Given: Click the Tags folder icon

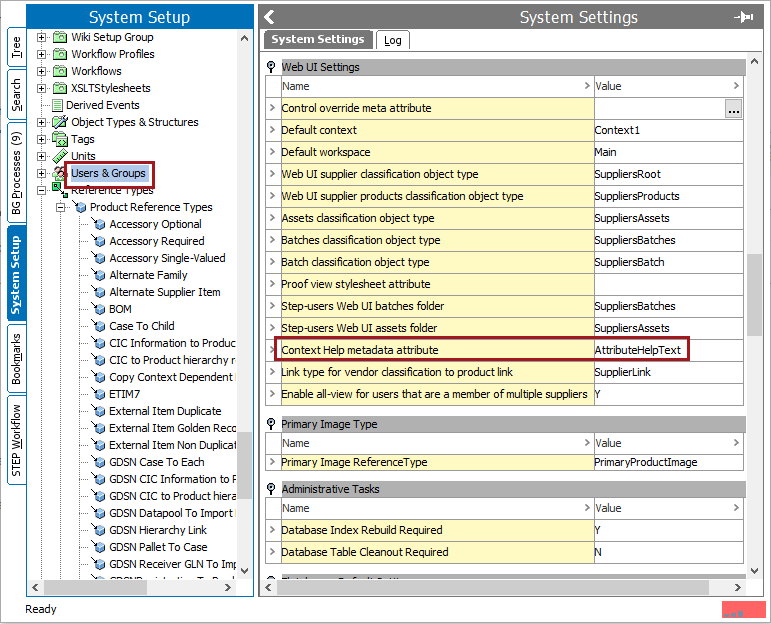Looking at the screenshot, I should click(59, 139).
